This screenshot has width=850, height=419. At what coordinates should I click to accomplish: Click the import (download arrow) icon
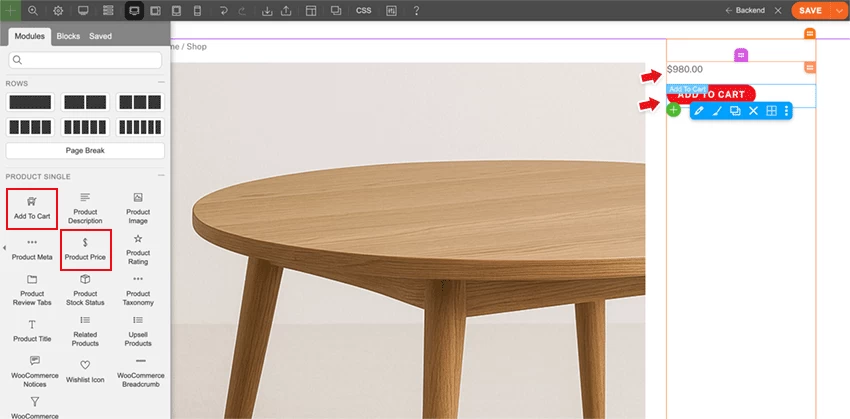point(267,10)
